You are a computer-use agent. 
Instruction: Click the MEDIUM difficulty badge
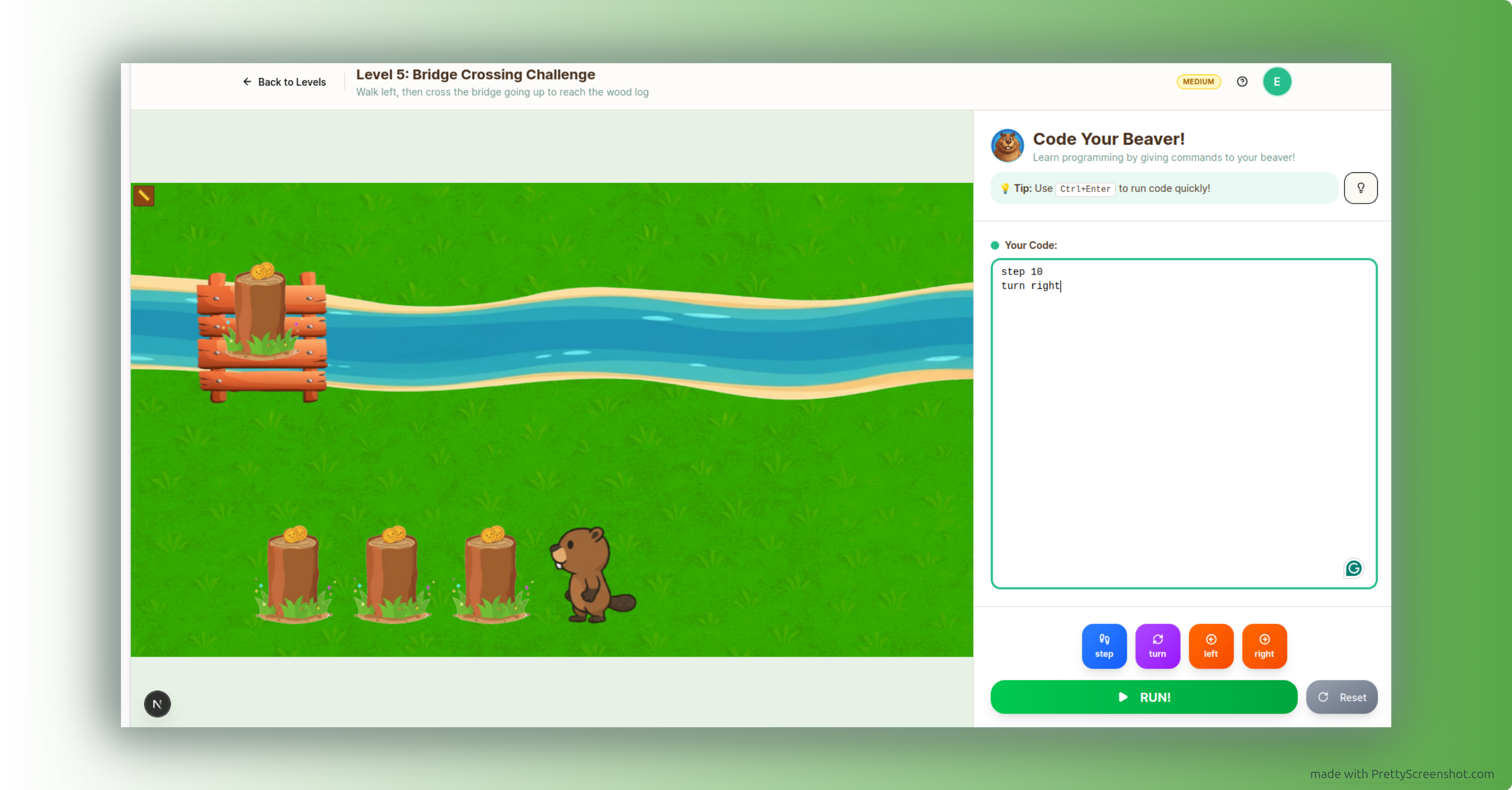click(x=1199, y=81)
